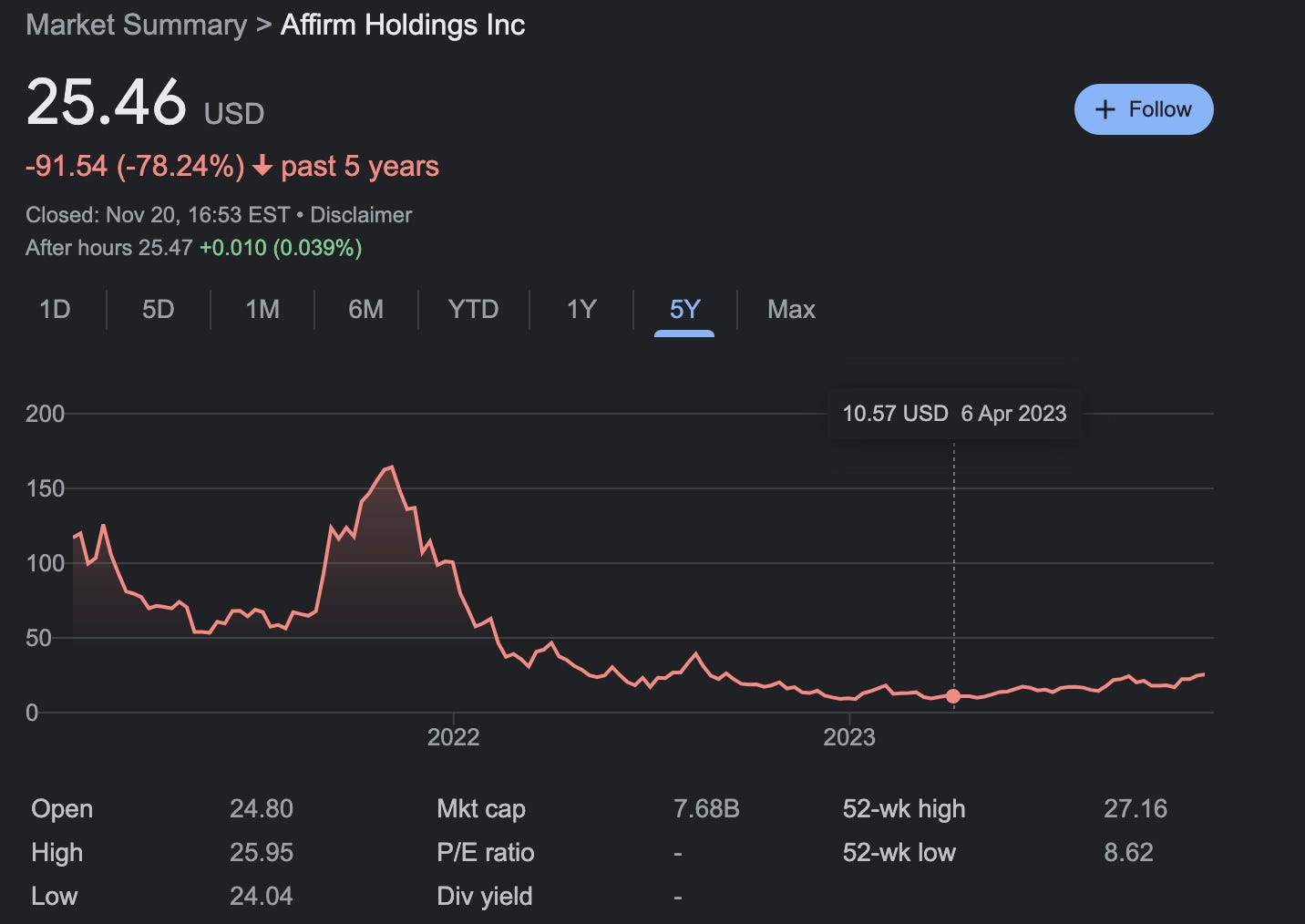Click the 2023 axis label
1305x924 pixels.
tap(848, 737)
